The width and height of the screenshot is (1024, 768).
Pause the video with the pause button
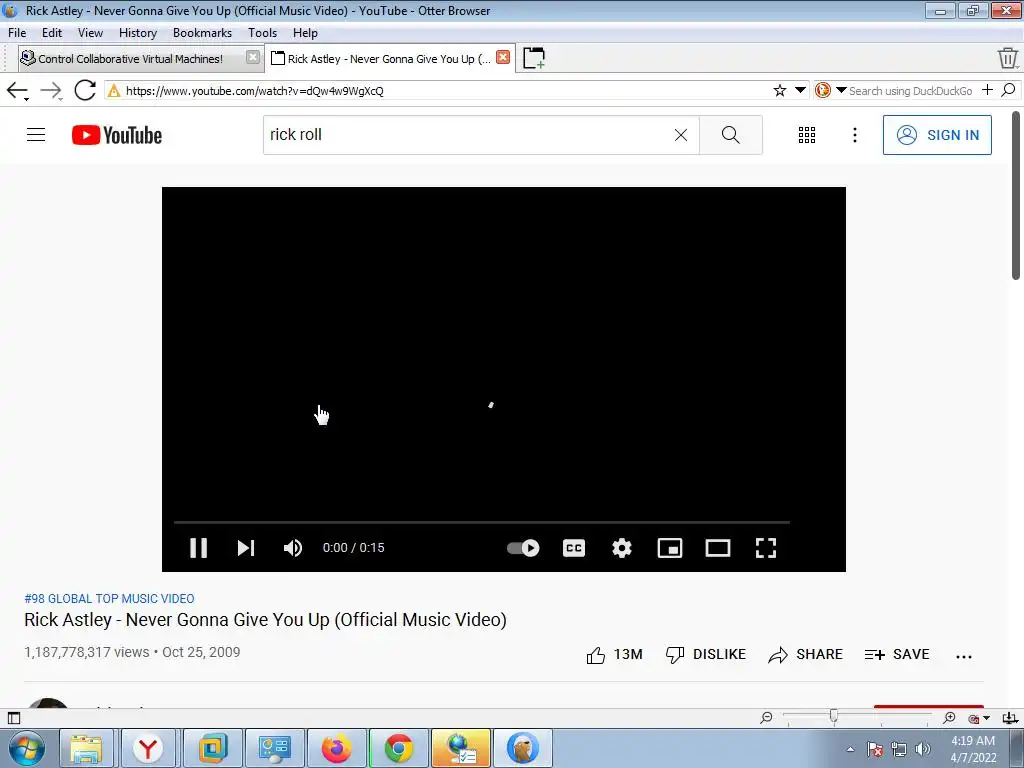(x=199, y=548)
